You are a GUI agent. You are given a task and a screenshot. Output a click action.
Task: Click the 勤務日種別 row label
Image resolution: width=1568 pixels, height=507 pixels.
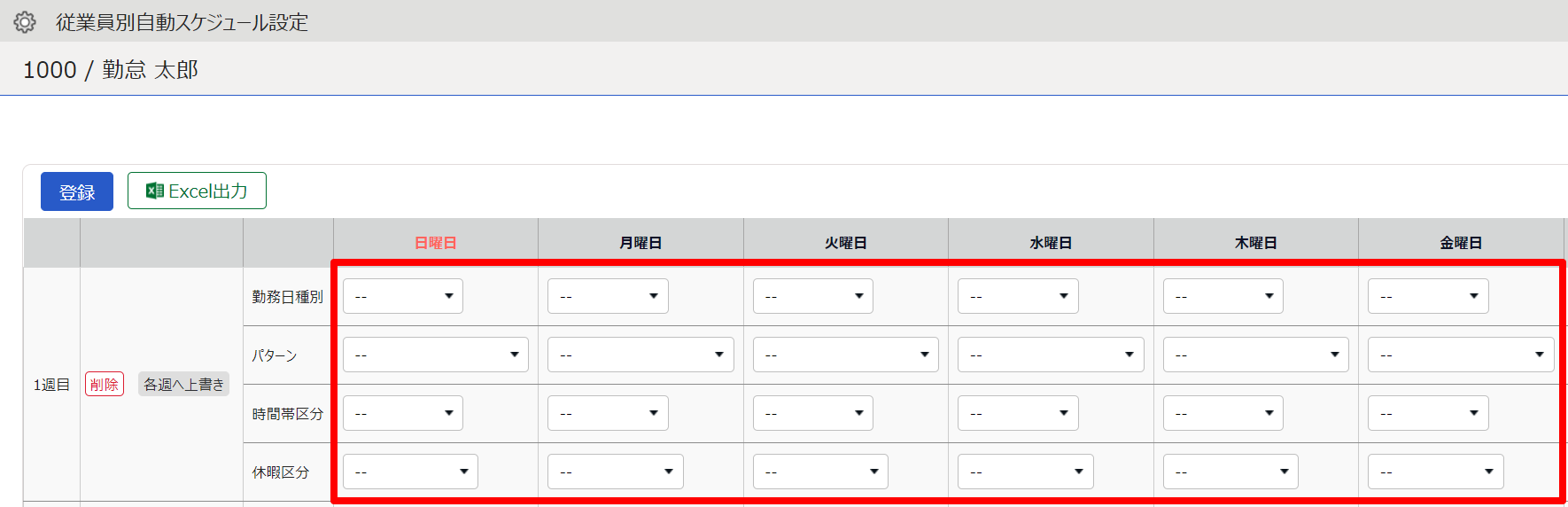pos(288,297)
